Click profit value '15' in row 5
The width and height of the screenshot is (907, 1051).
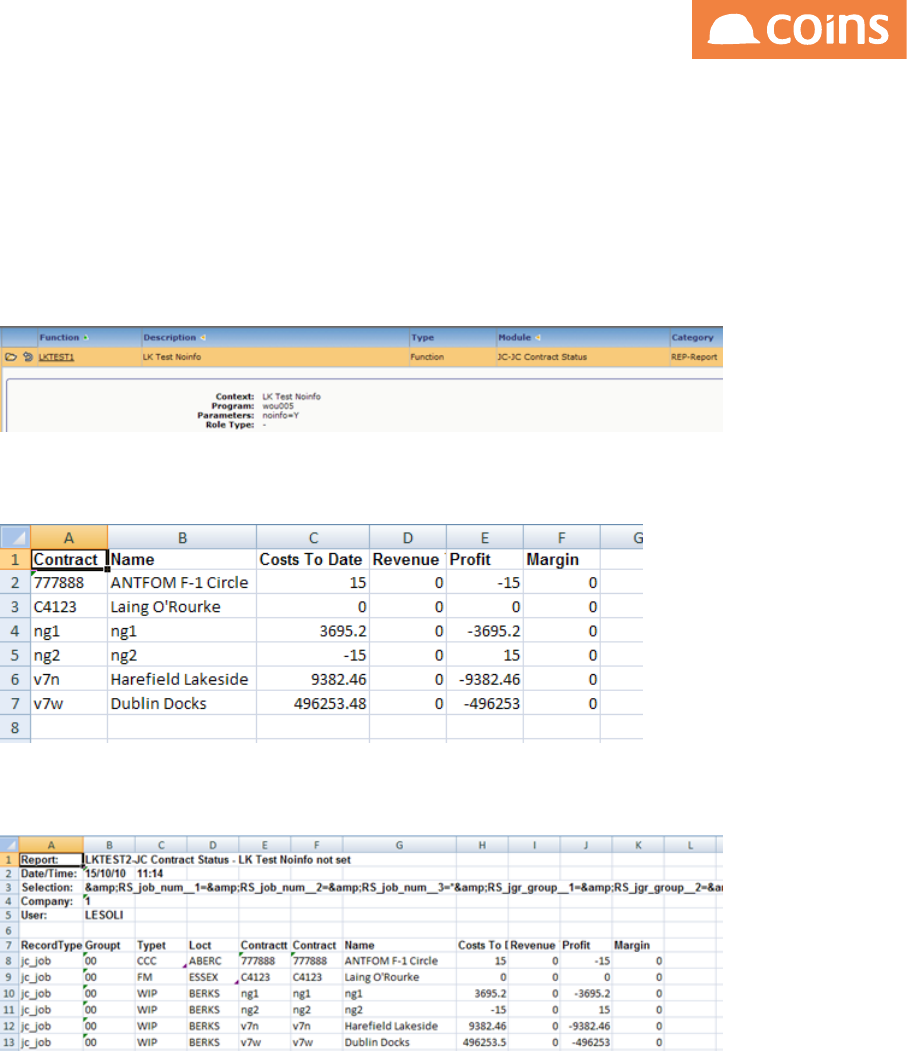click(485, 655)
